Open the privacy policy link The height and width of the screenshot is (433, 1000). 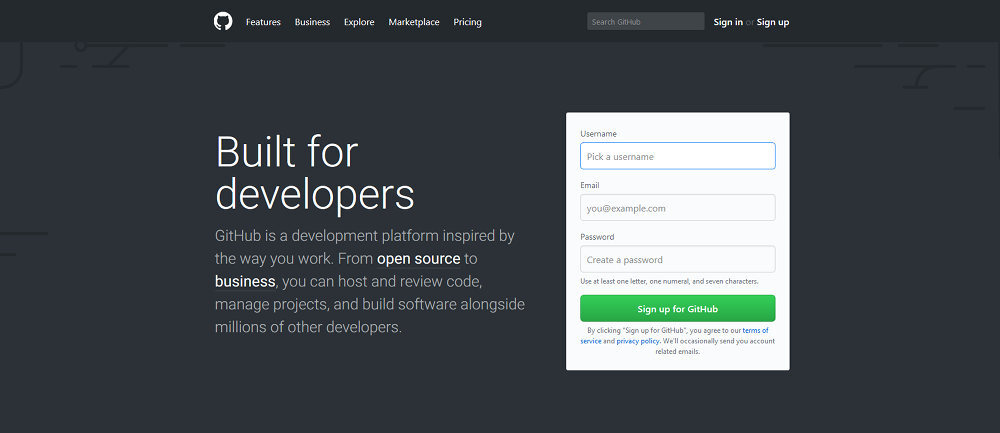(x=637, y=341)
